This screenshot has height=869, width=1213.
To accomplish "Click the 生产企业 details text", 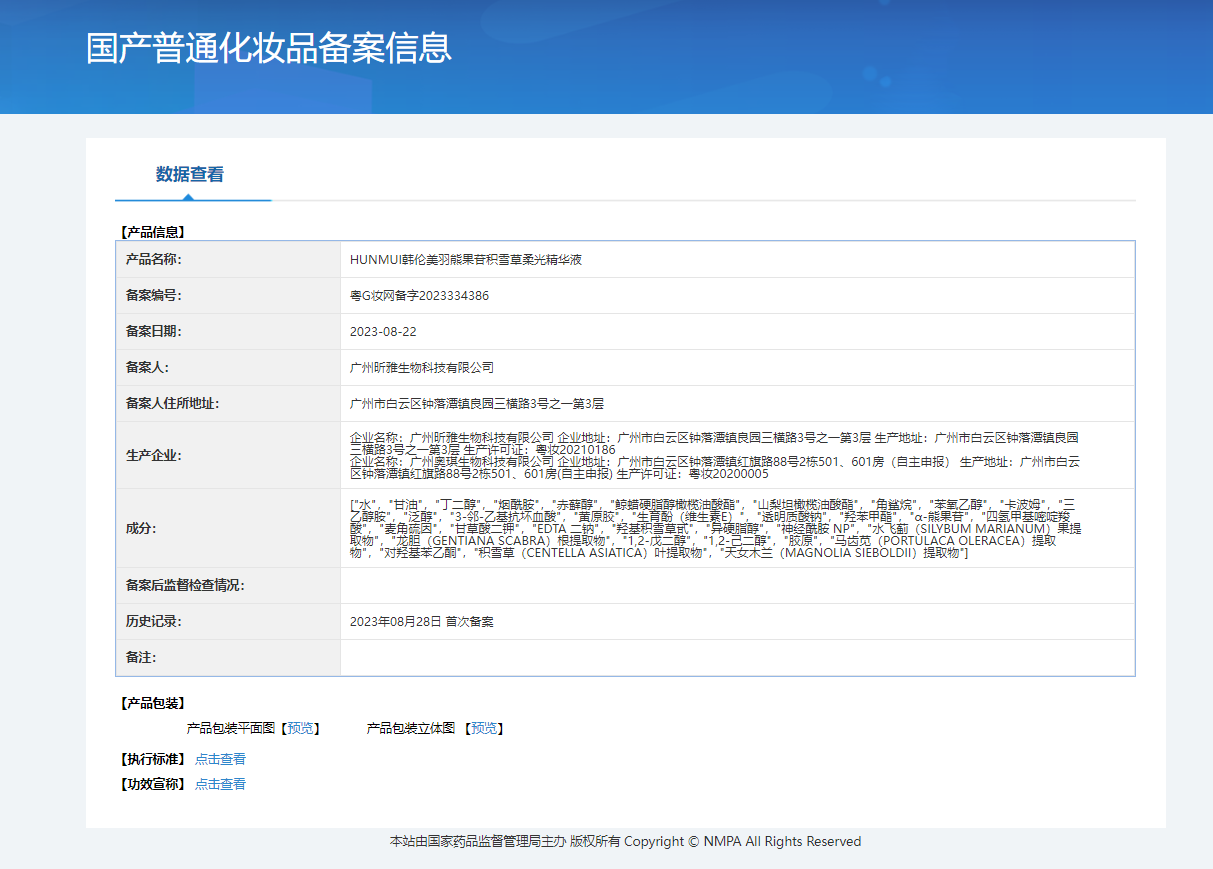I will click(715, 455).
